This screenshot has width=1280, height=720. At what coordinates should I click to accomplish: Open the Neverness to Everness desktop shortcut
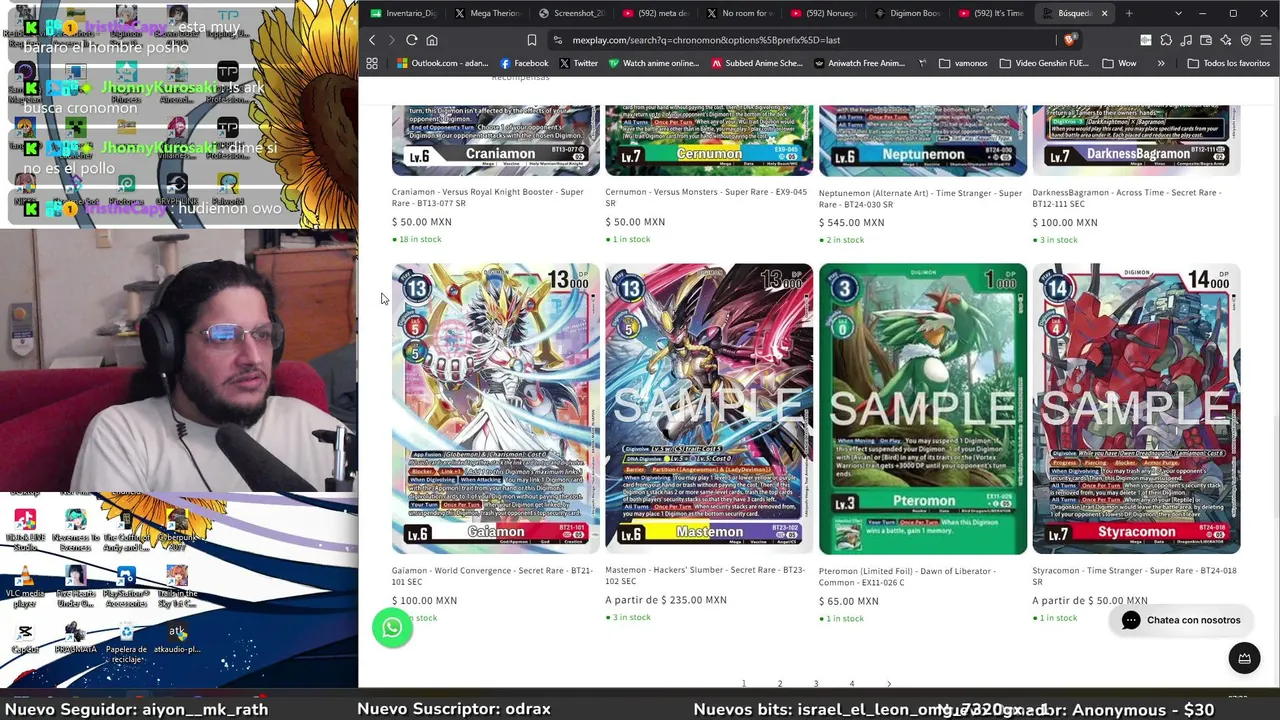pos(75,532)
